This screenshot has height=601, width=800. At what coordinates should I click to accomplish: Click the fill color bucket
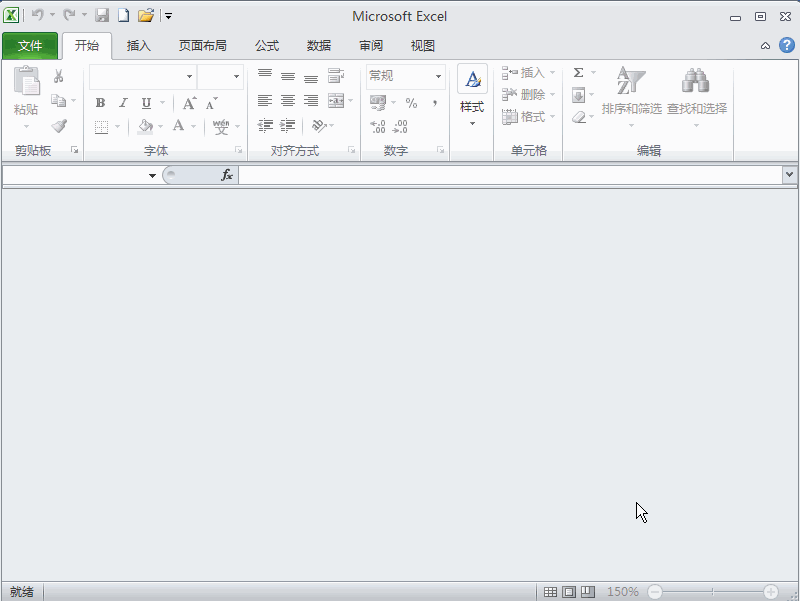click(145, 127)
